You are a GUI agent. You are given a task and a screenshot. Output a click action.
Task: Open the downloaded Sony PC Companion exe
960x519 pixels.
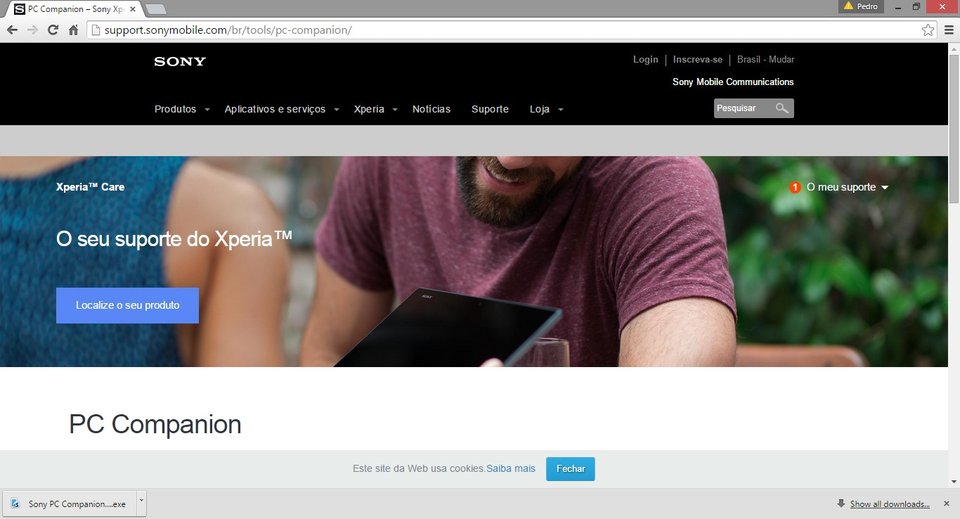(69, 504)
